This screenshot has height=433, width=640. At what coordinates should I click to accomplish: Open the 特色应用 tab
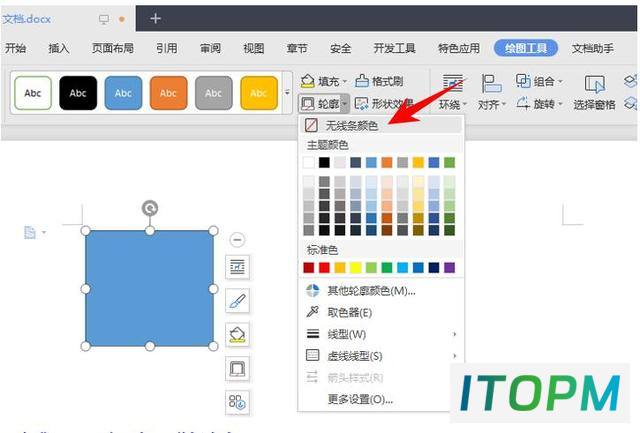(x=459, y=48)
